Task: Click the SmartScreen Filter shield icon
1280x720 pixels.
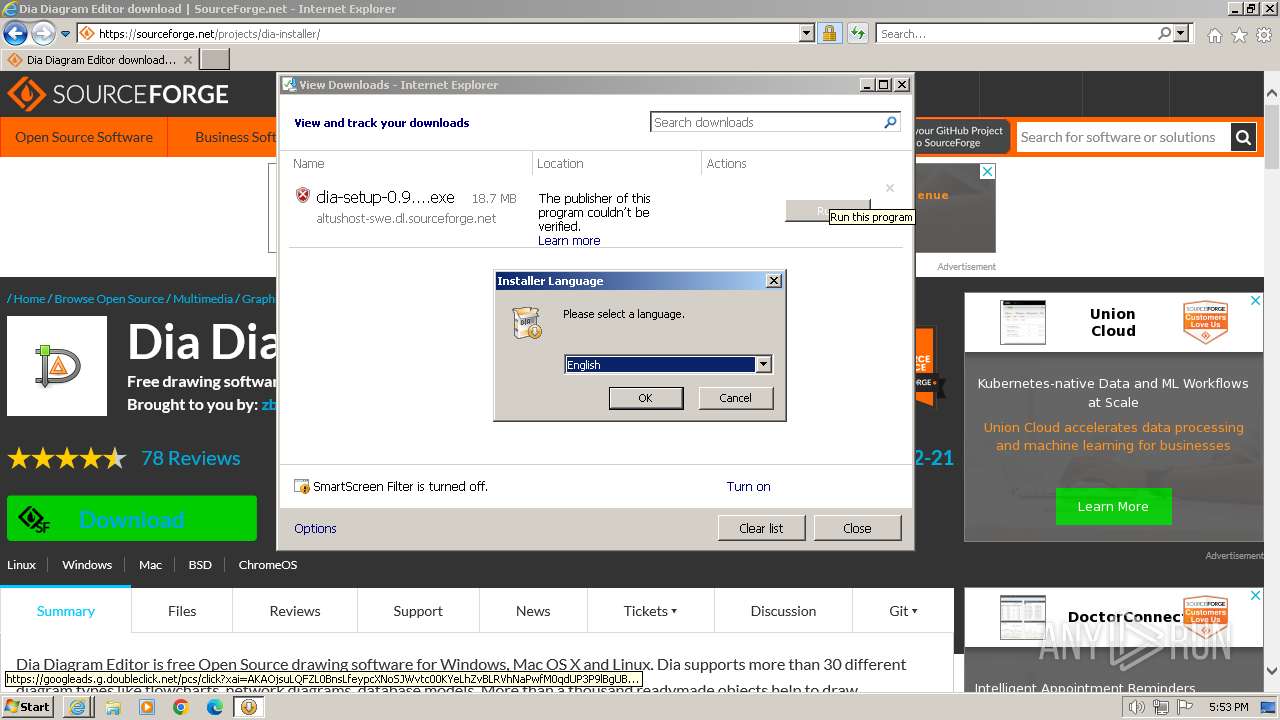Action: coord(302,487)
